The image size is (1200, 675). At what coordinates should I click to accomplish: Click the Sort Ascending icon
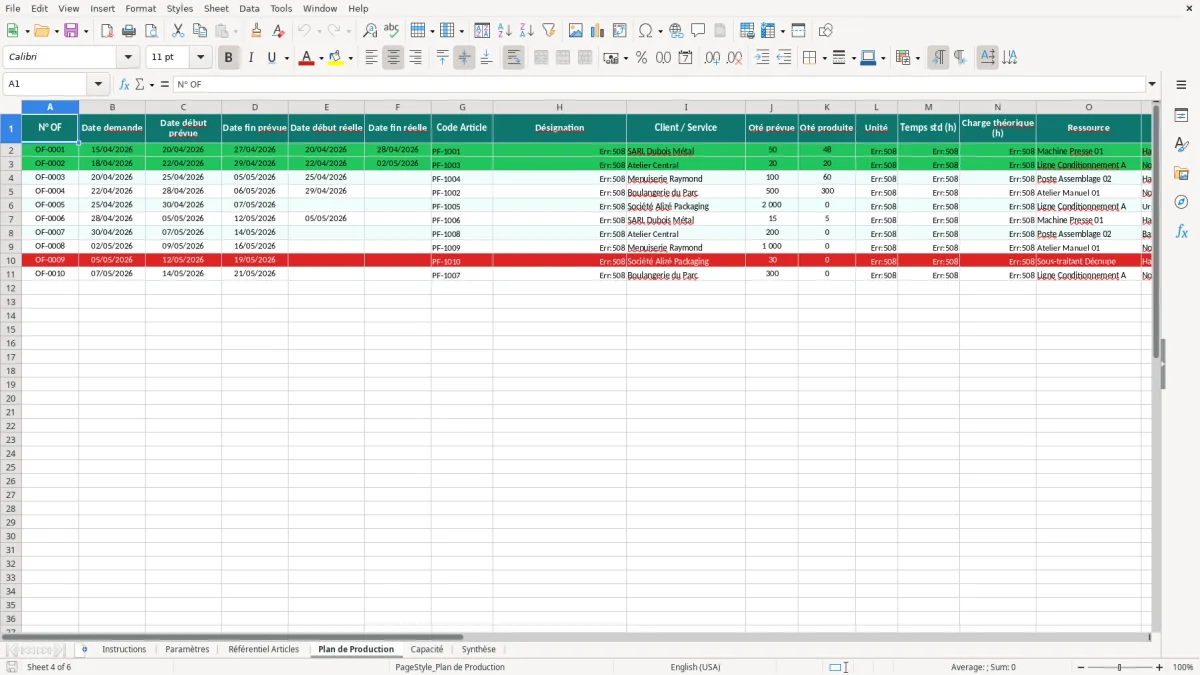pos(504,31)
